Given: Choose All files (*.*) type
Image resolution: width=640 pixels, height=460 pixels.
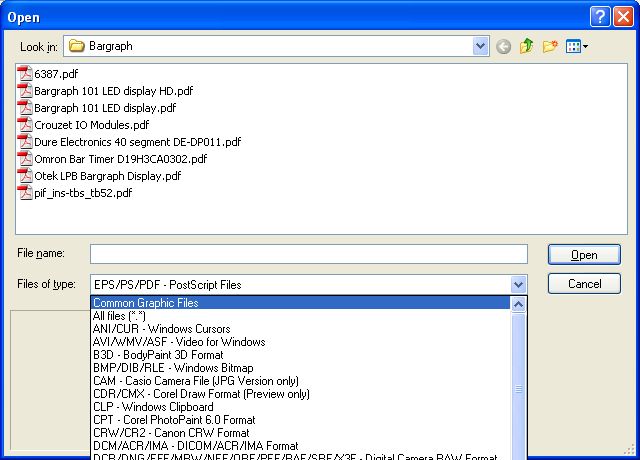Looking at the screenshot, I should point(301,316).
